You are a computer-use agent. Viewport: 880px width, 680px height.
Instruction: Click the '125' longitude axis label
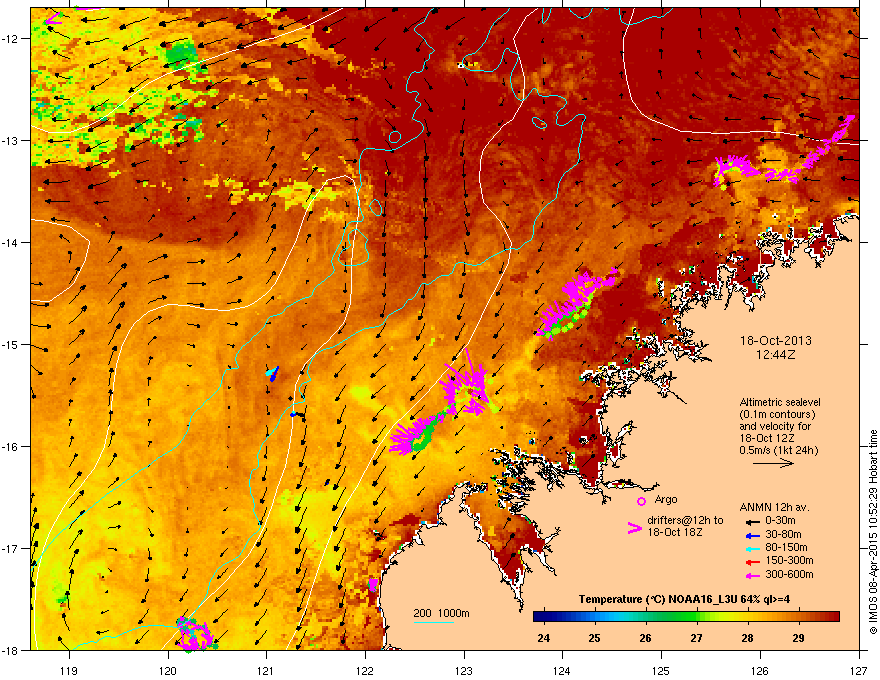(661, 670)
